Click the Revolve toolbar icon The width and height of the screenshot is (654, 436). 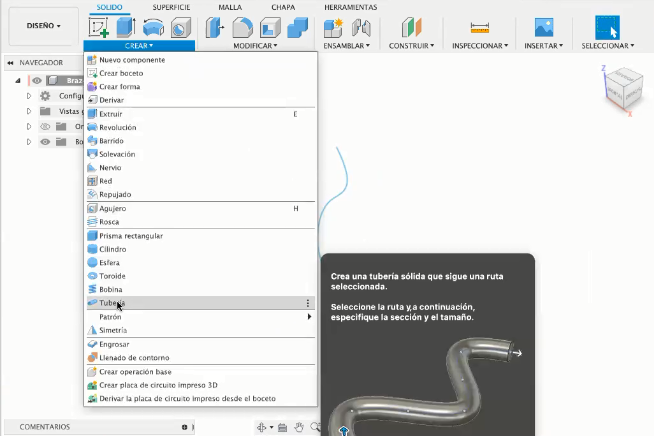tap(153, 28)
